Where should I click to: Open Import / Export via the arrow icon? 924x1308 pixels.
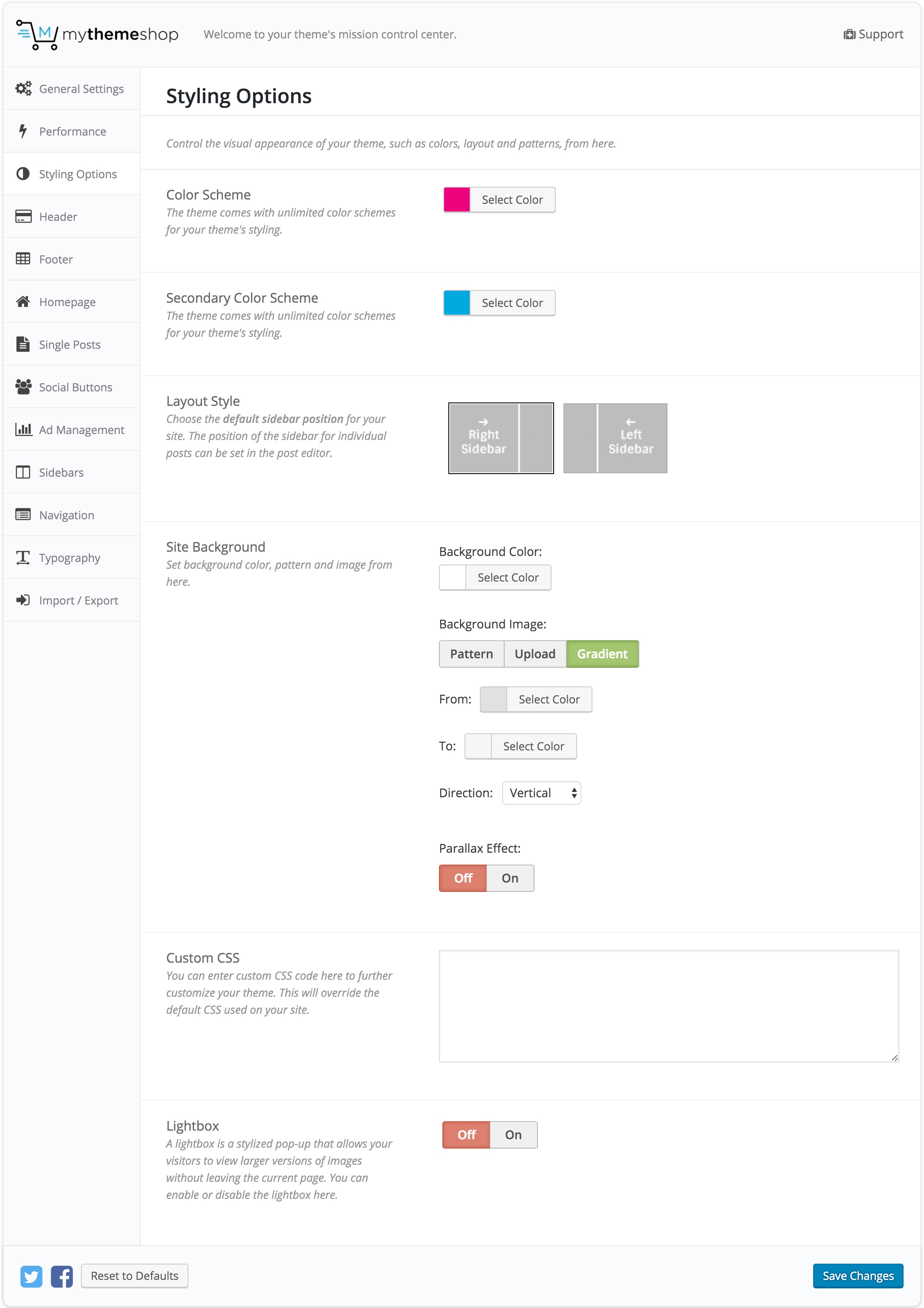coord(23,600)
